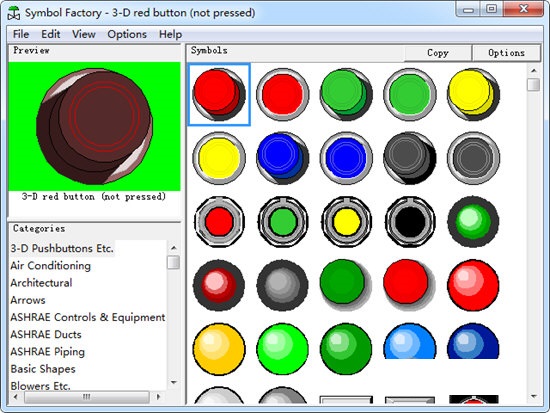Screen dimensions: 550x413
Task: Choose the ASHRAE Ducts category
Action: click(46, 334)
